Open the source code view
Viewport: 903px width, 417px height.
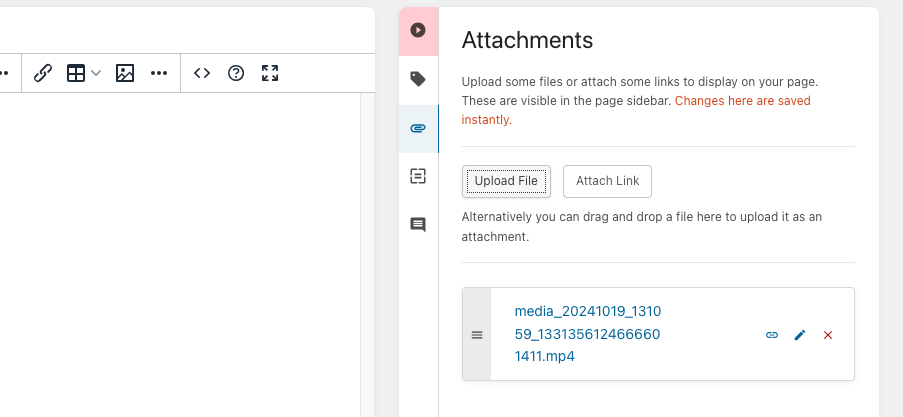pyautogui.click(x=202, y=73)
